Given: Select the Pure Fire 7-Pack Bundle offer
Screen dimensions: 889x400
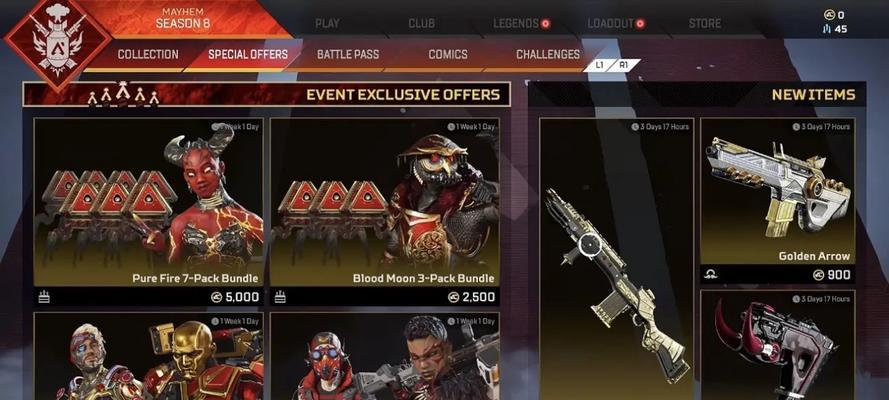Looking at the screenshot, I should click(149, 211).
